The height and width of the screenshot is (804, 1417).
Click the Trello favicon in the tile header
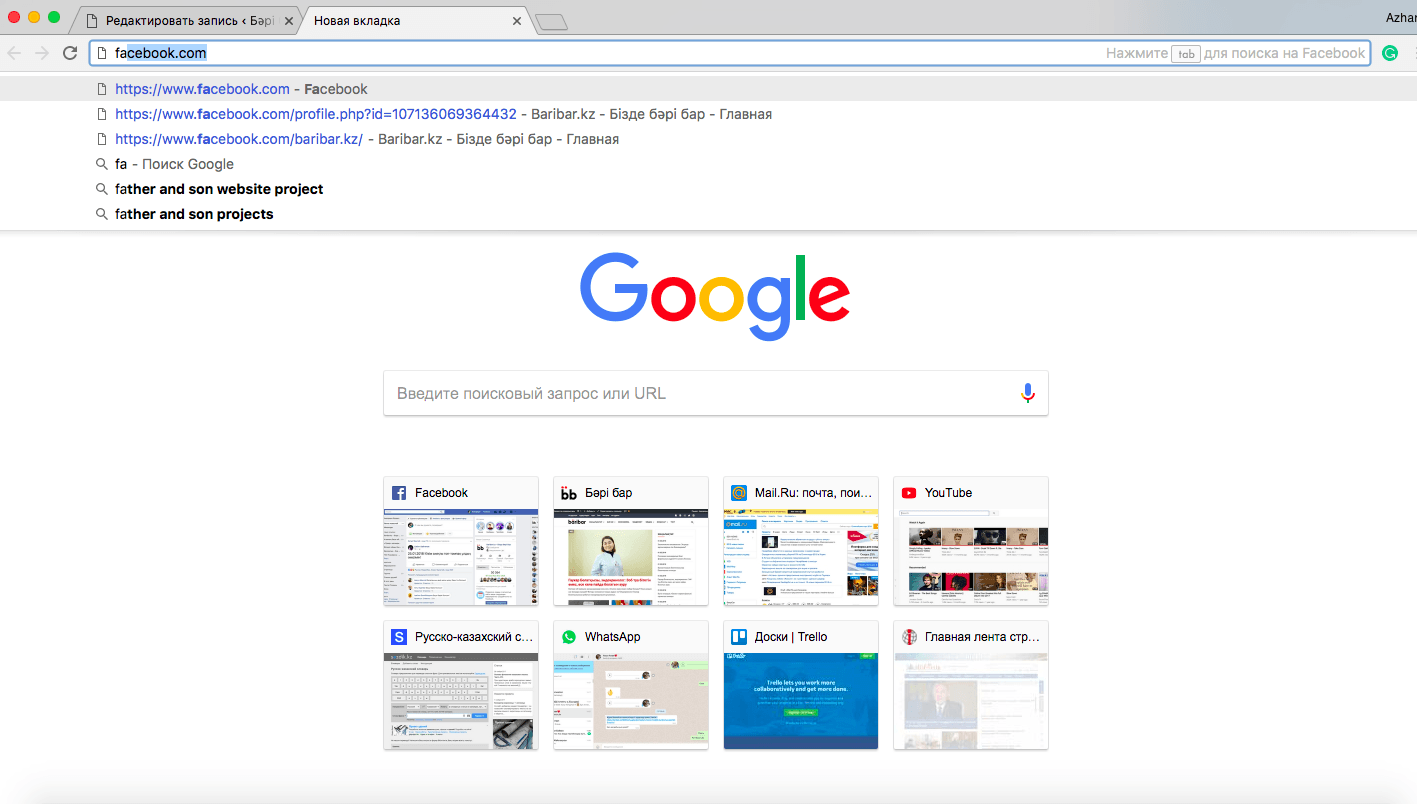click(739, 637)
